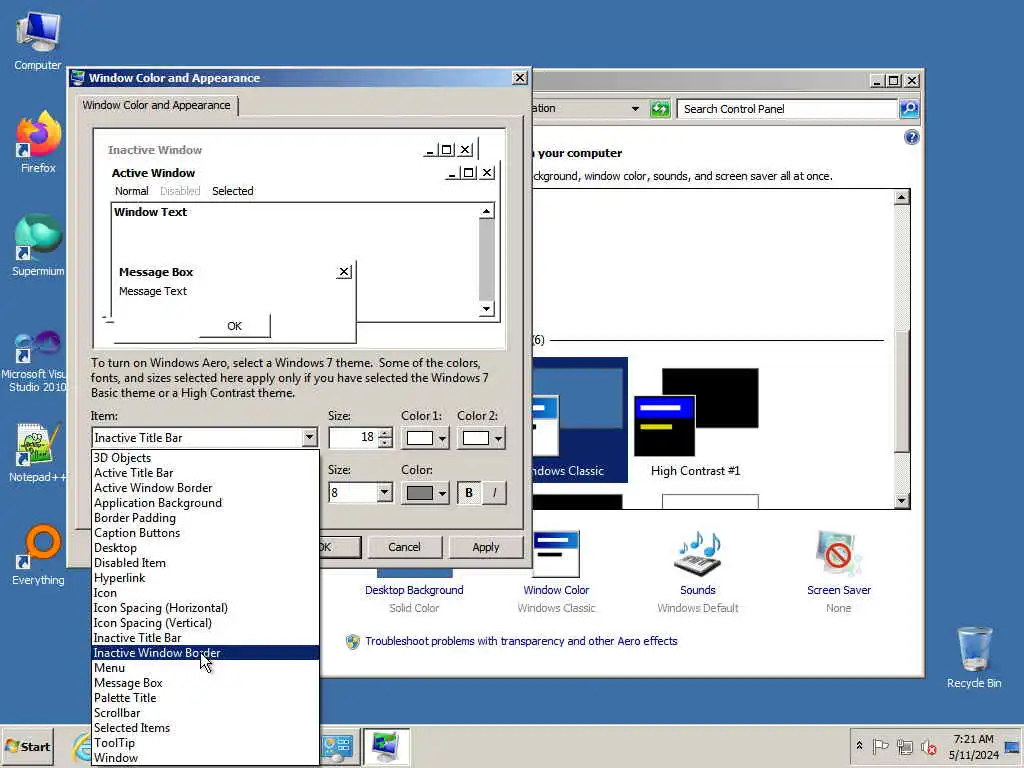This screenshot has width=1024, height=768.
Task: Click the Show desktop button in tray
Action: click(1013, 746)
